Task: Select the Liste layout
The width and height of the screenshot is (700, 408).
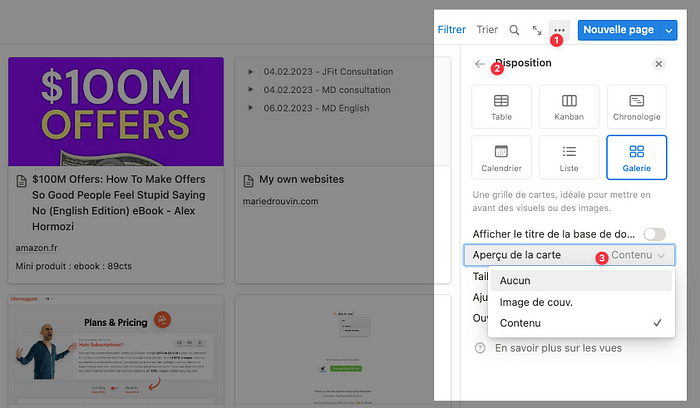Action: [569, 158]
